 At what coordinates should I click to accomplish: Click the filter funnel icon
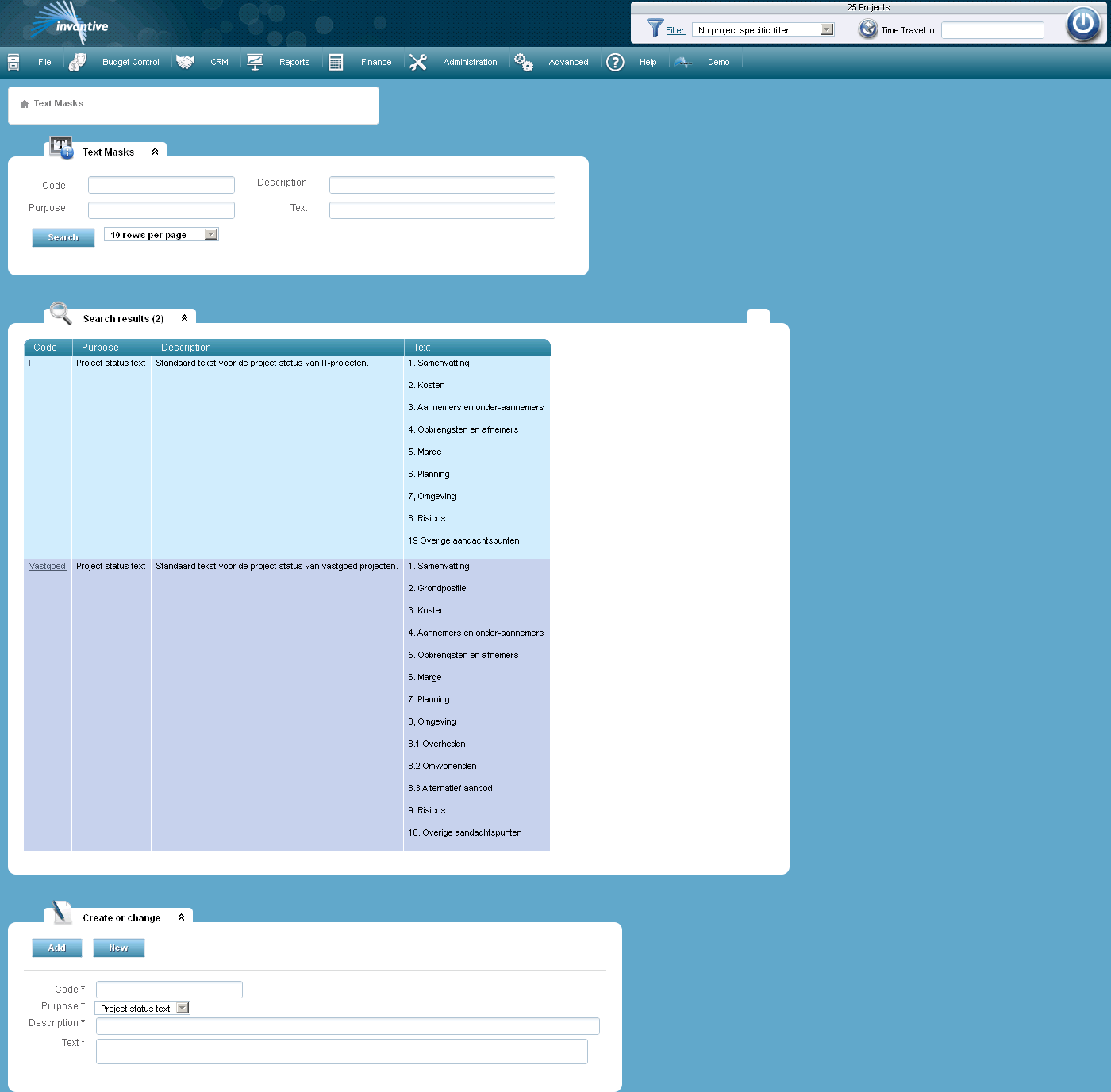pyautogui.click(x=655, y=29)
